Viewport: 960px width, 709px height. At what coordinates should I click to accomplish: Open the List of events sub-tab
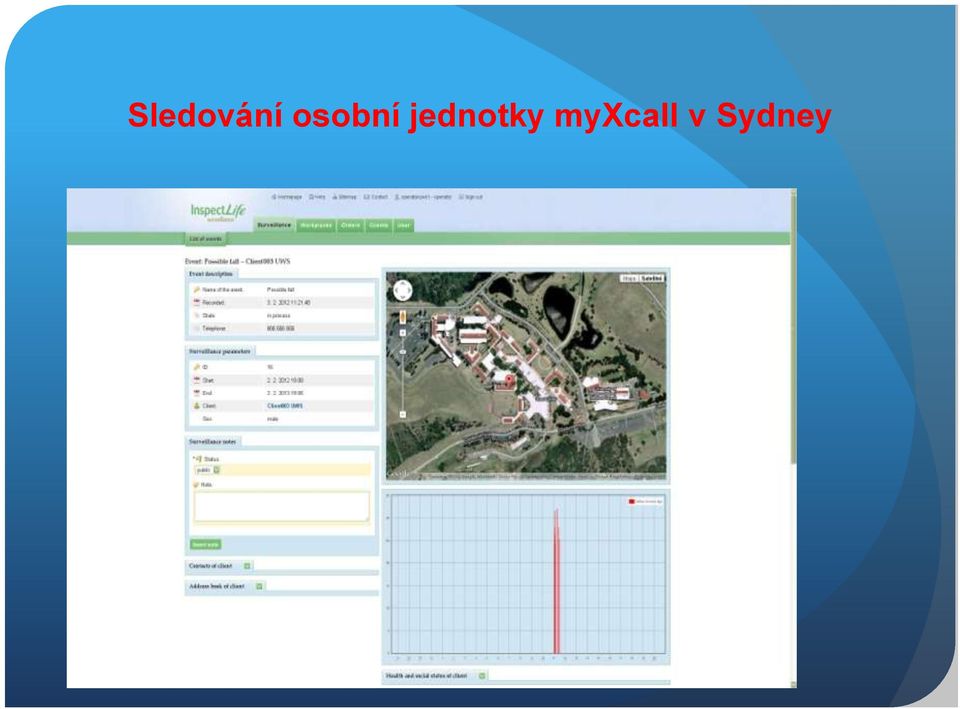[206, 239]
